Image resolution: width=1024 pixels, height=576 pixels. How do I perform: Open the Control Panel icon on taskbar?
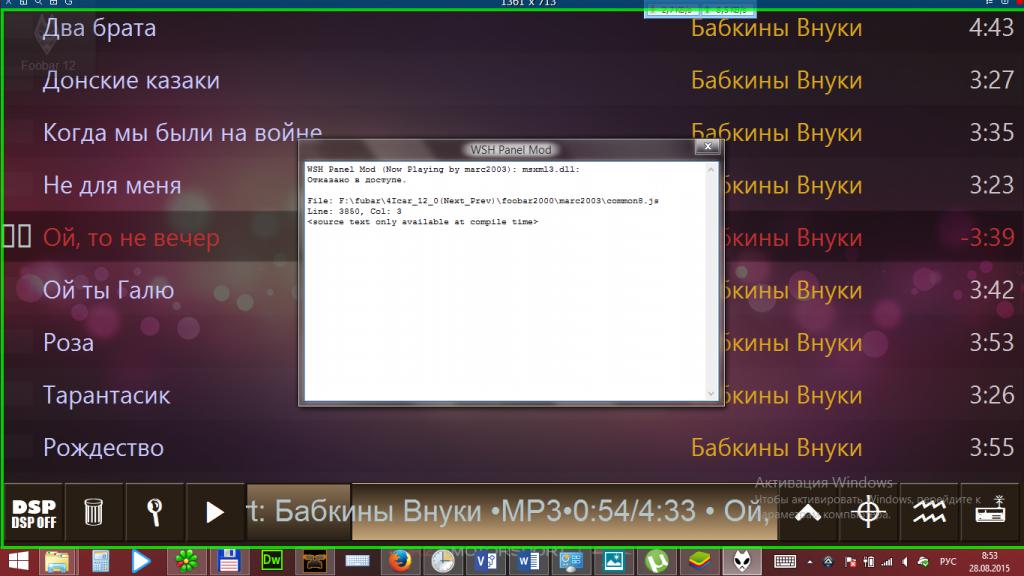(571, 561)
